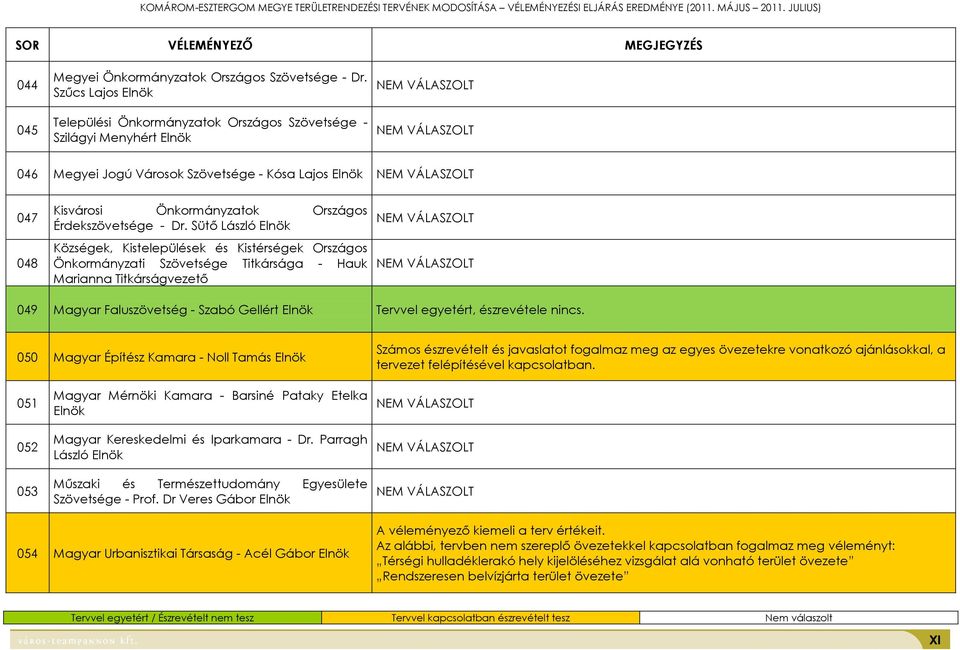Click NEM VÁLASZOLT in row 052
Image resolution: width=960 pixels, height=650 pixels.
[425, 447]
